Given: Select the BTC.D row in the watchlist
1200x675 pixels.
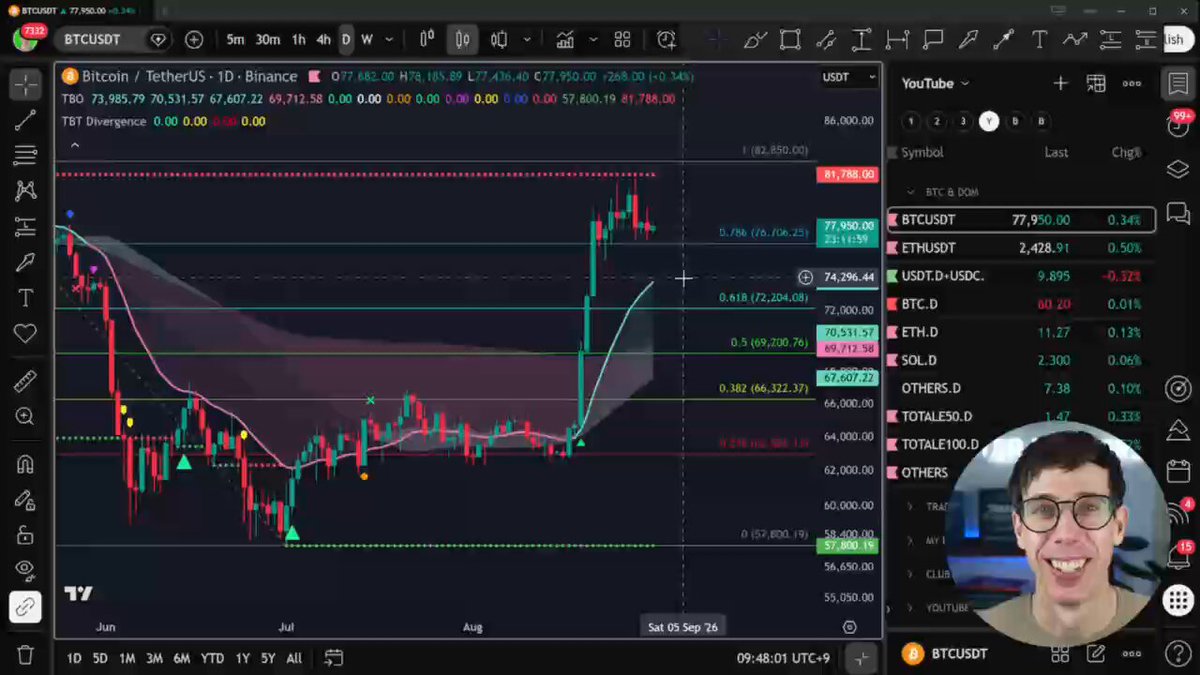Looking at the screenshot, I should pos(1021,304).
